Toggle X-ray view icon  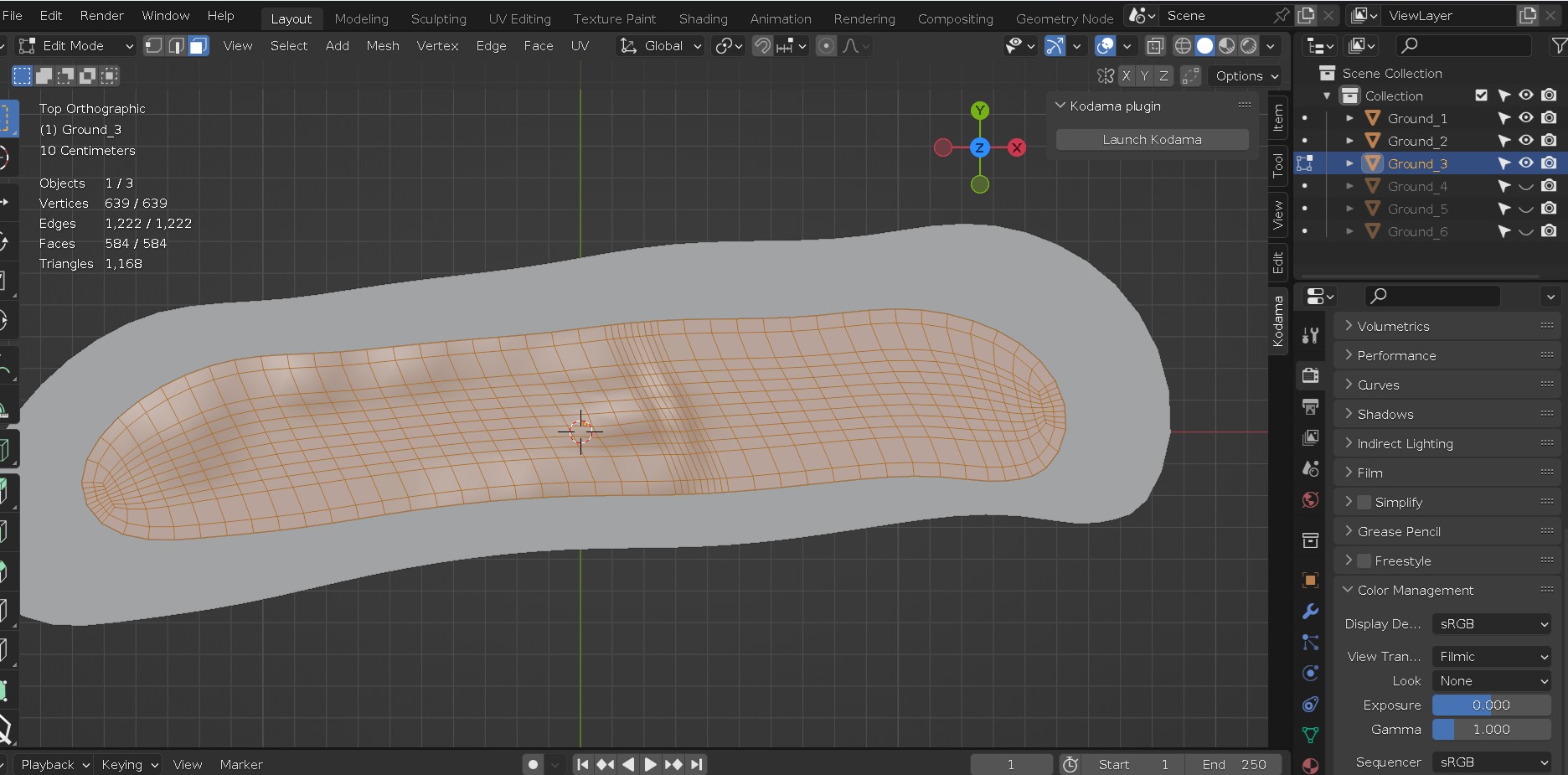pyautogui.click(x=1155, y=46)
